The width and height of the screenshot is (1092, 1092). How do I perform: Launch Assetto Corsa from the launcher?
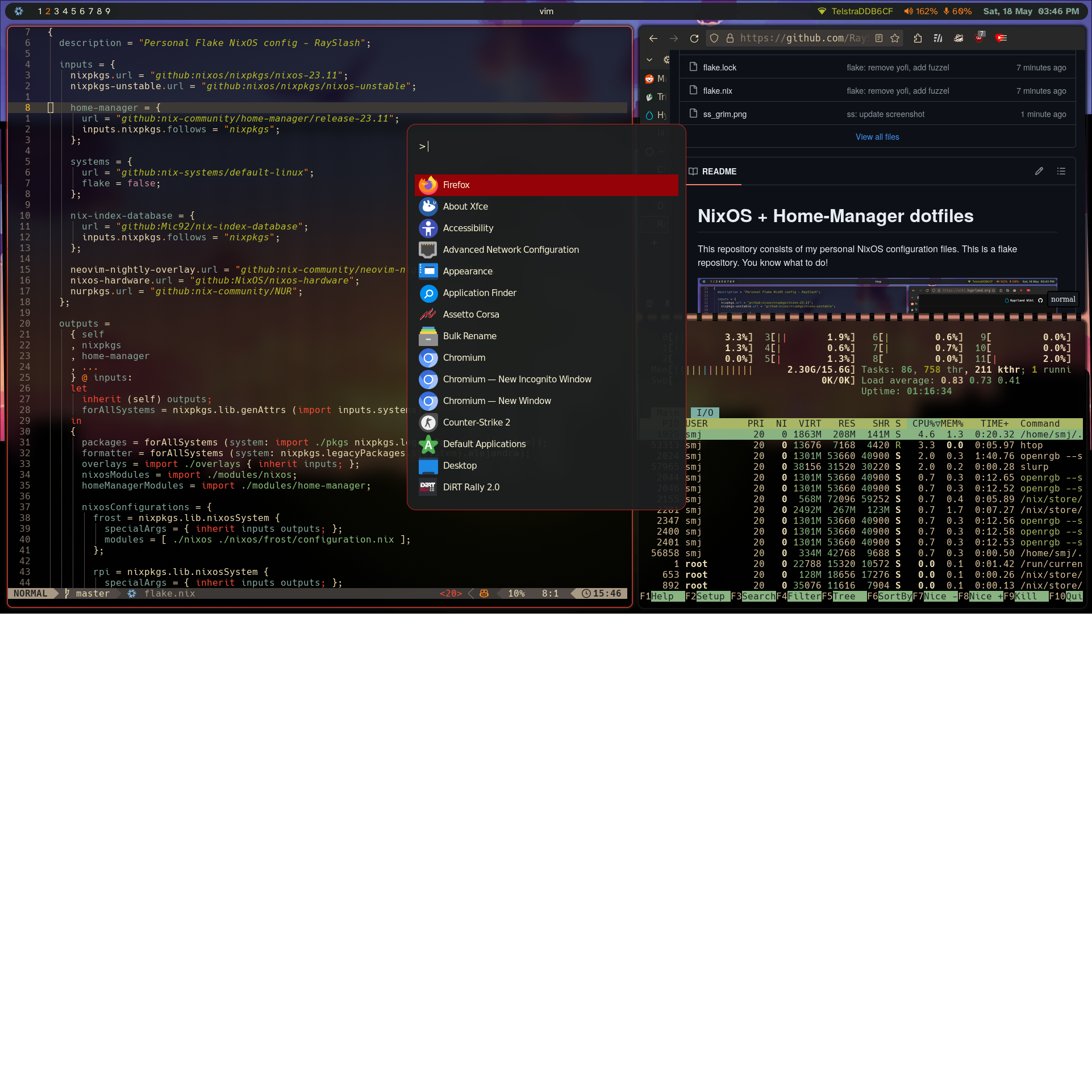546,314
